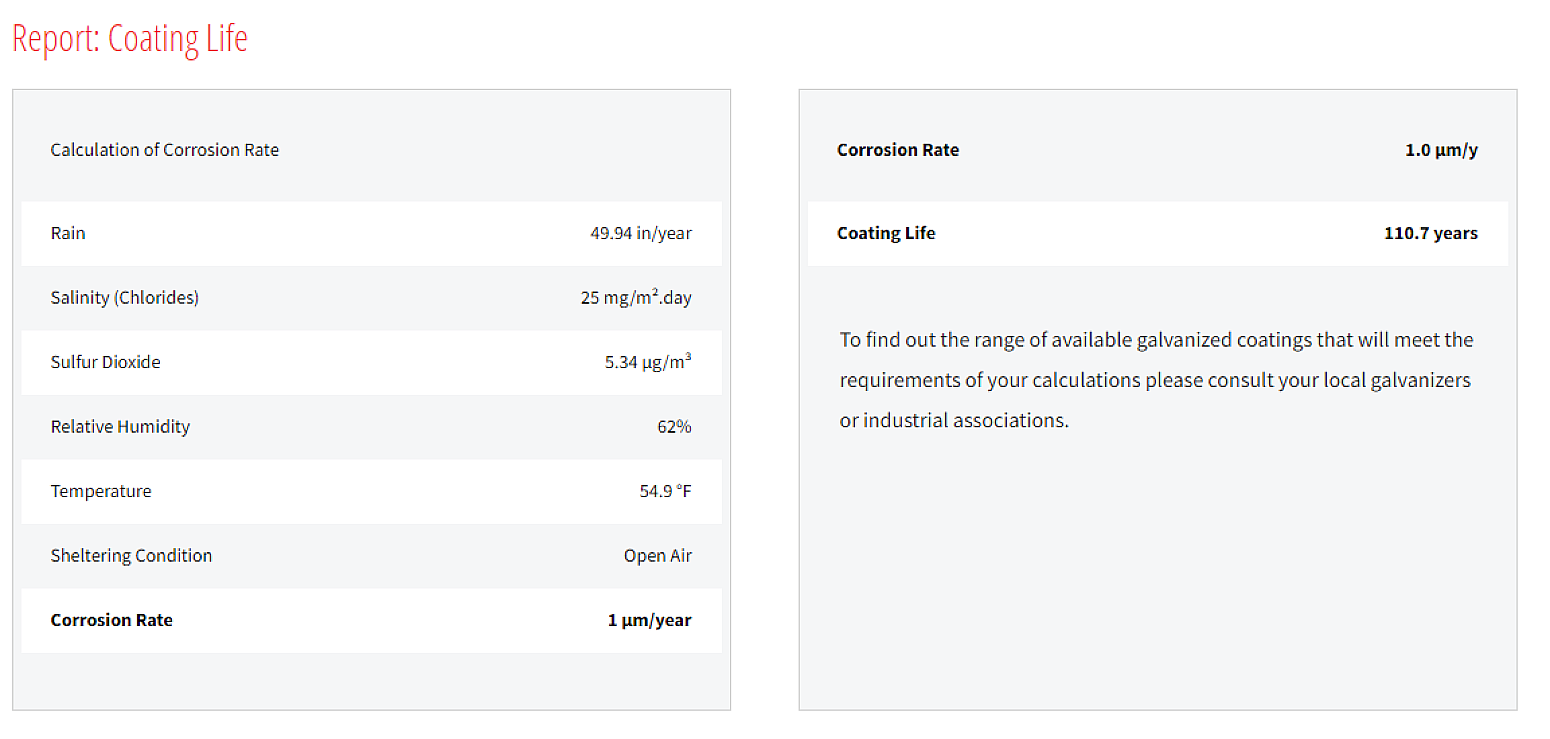Select the Salinity (Chlorides) label
This screenshot has width=1550, height=739.
[x=124, y=298]
